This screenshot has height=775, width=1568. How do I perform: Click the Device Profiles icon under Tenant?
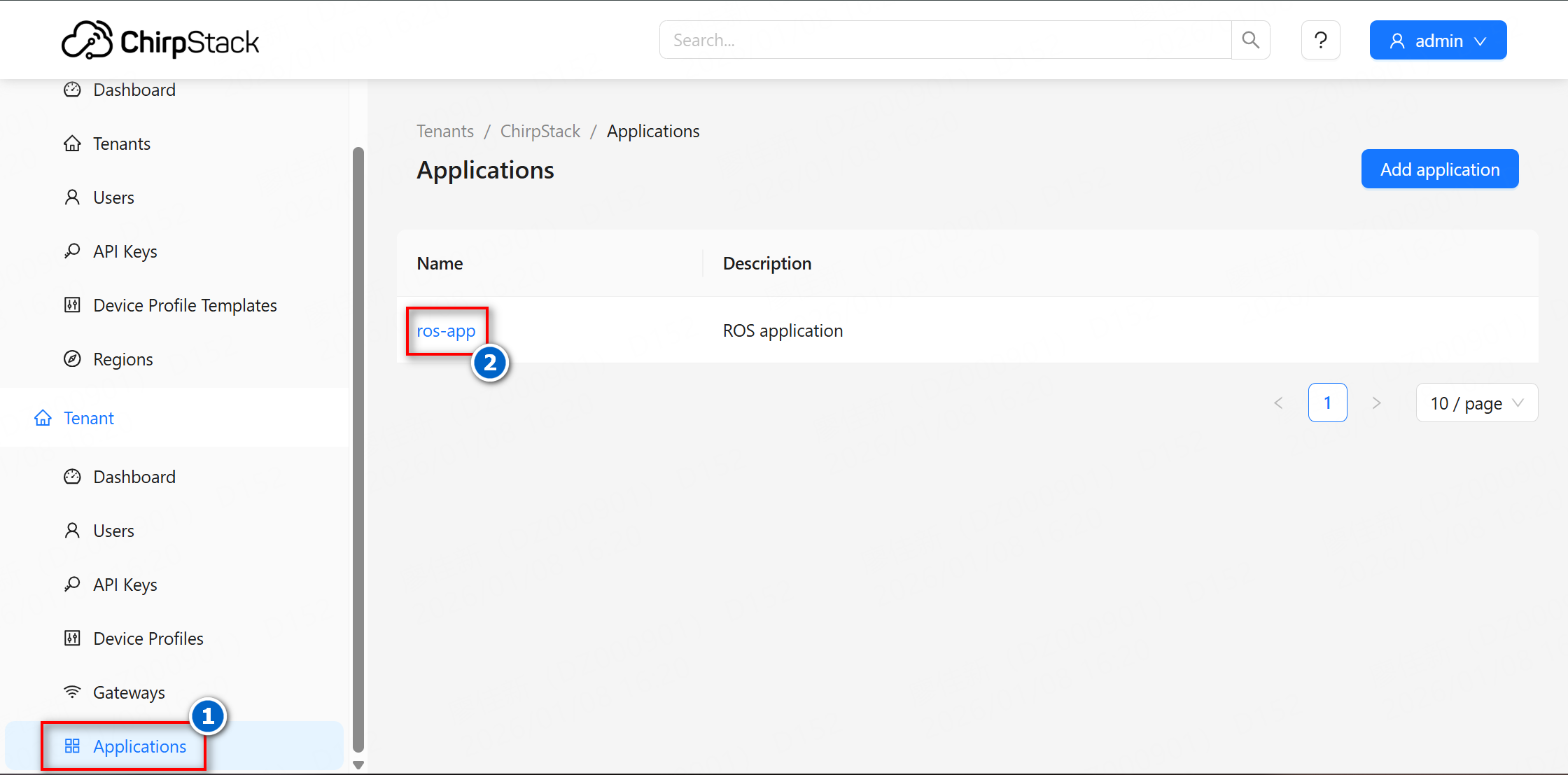pyautogui.click(x=72, y=638)
